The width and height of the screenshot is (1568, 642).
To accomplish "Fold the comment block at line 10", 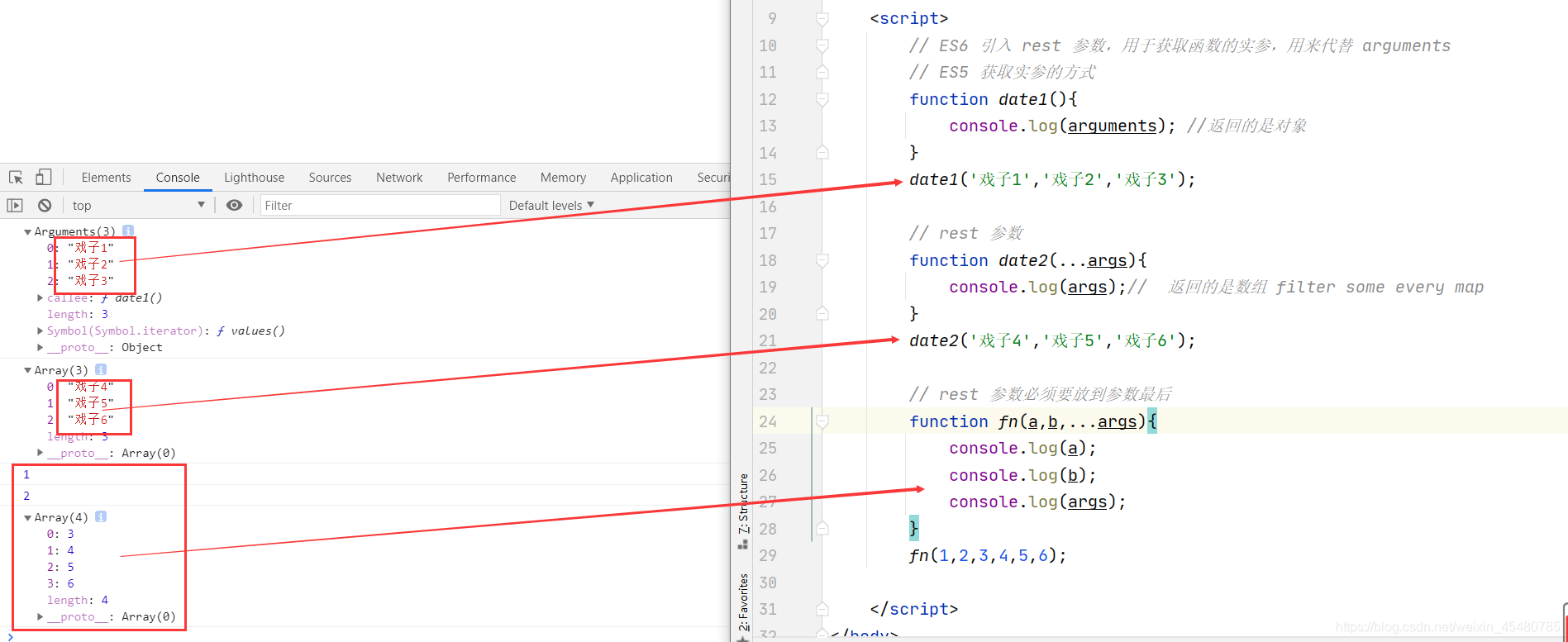I will [822, 45].
